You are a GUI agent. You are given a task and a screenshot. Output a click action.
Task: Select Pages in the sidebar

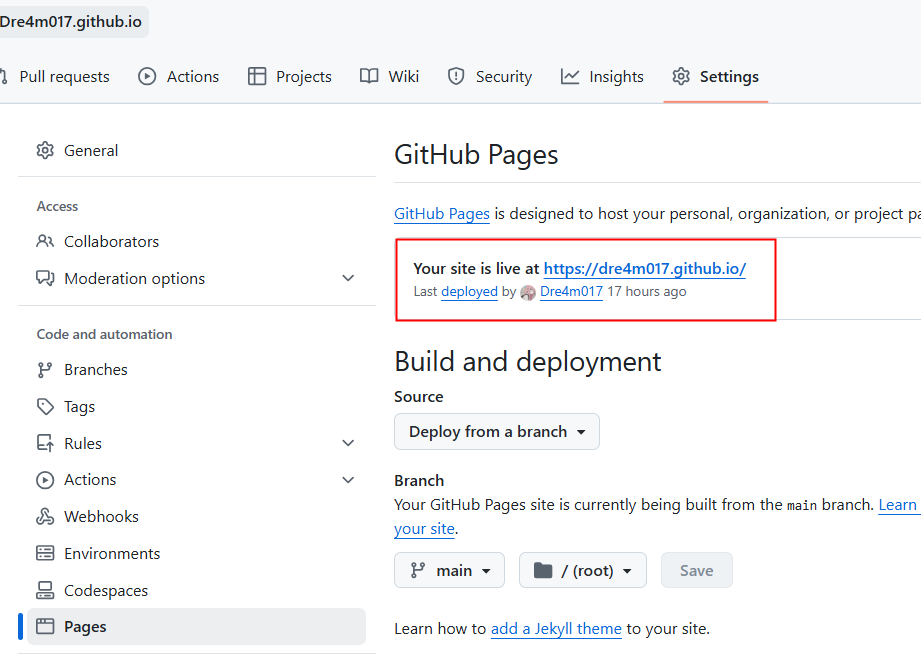point(196,626)
